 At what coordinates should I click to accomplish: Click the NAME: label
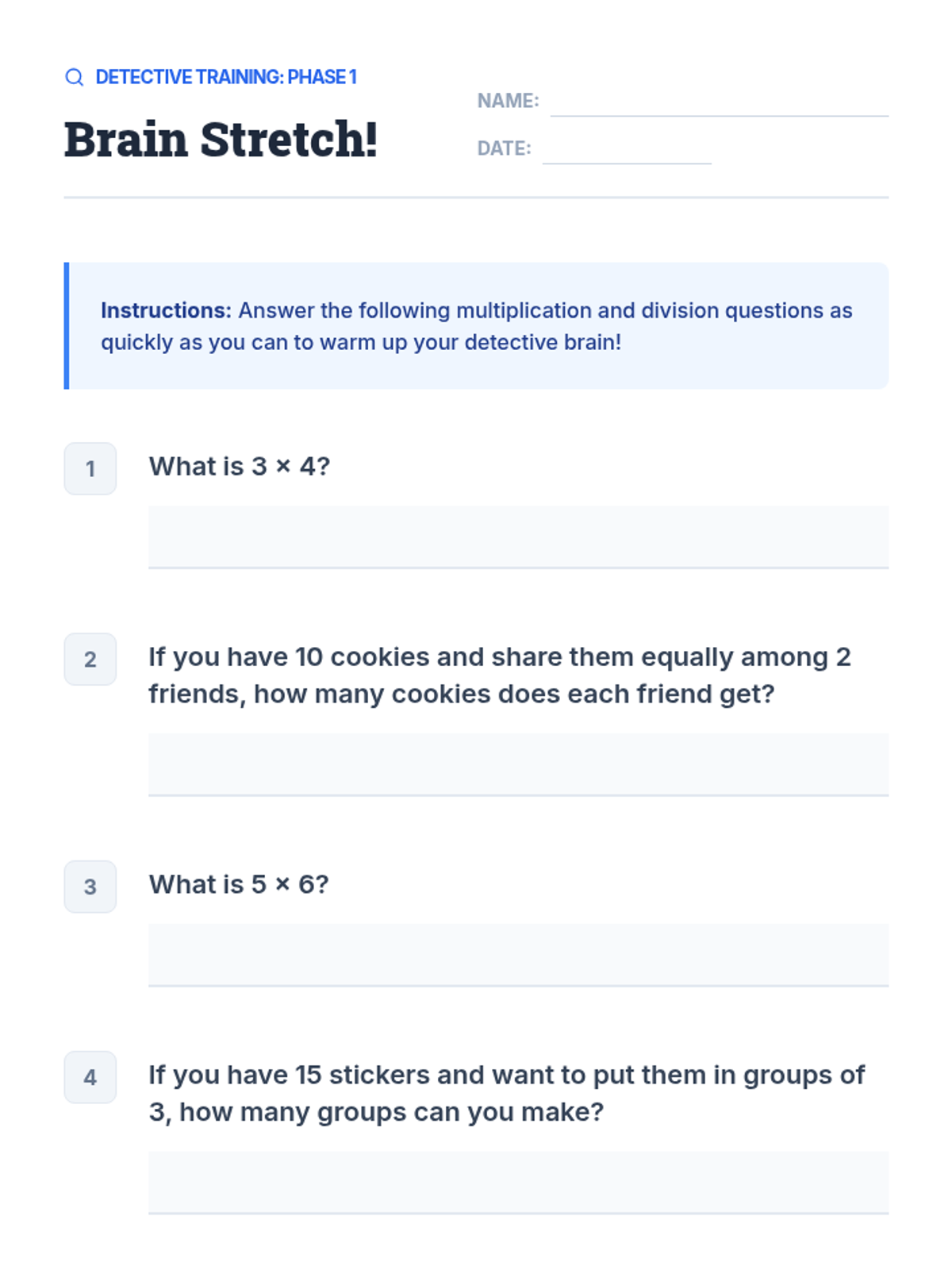coord(508,101)
